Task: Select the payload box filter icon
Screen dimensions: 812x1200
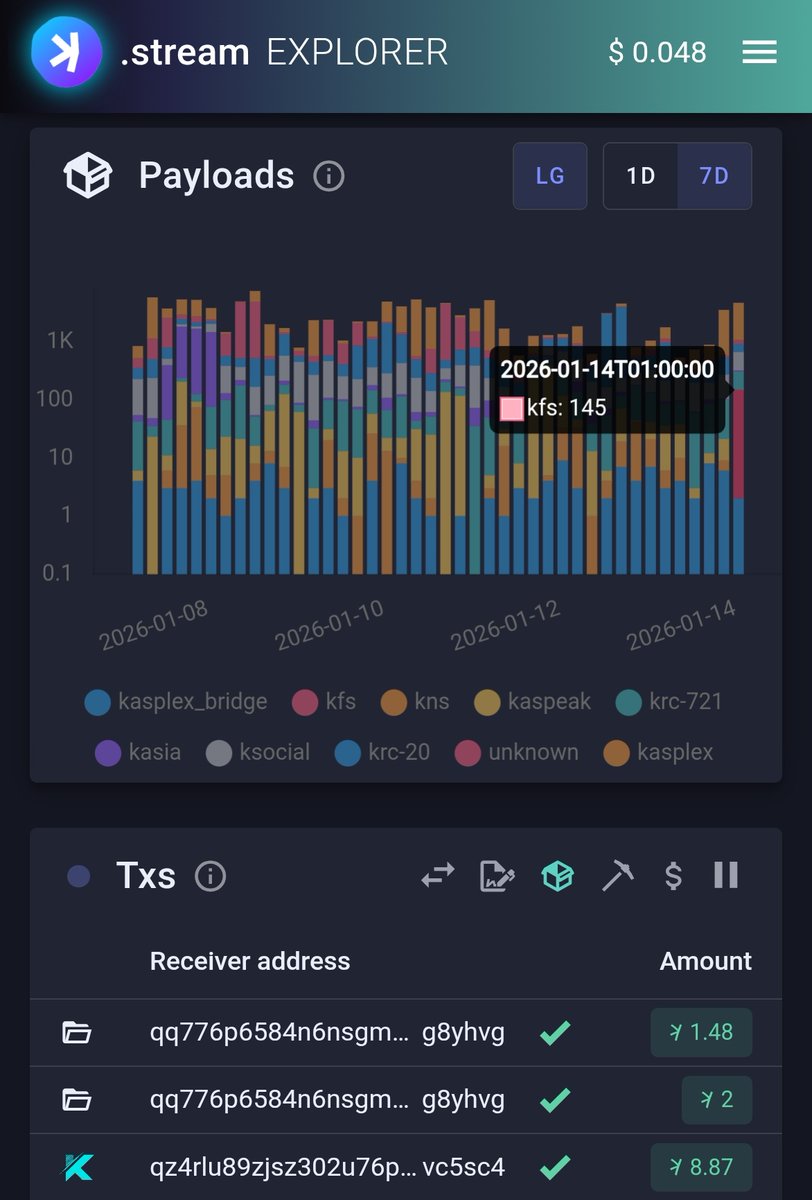Action: 557,877
